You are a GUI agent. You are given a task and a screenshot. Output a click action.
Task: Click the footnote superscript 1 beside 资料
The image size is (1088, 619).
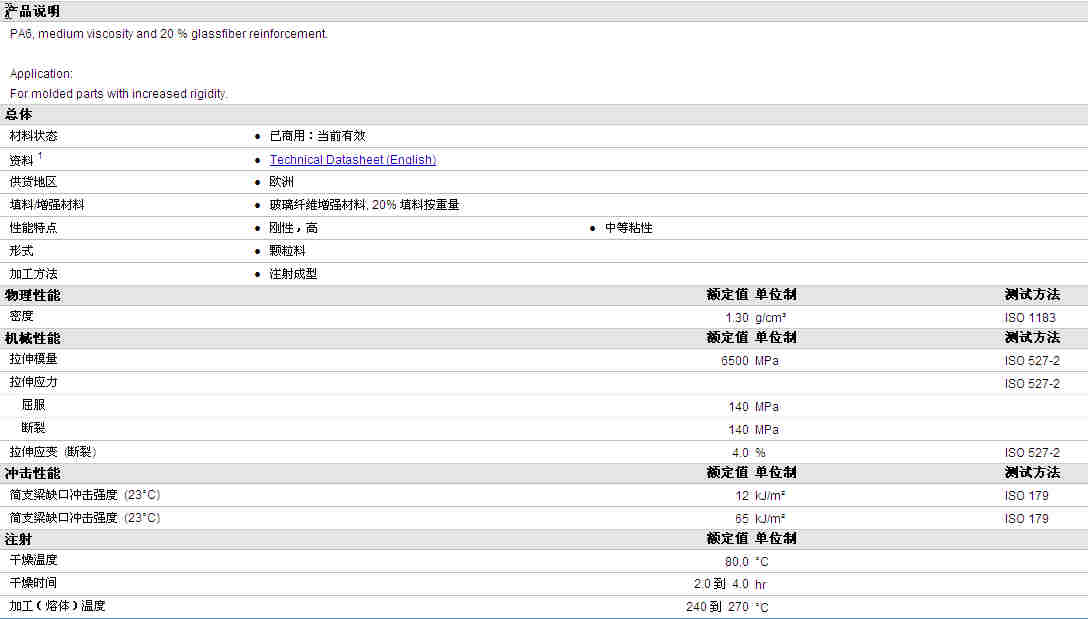pos(40,156)
